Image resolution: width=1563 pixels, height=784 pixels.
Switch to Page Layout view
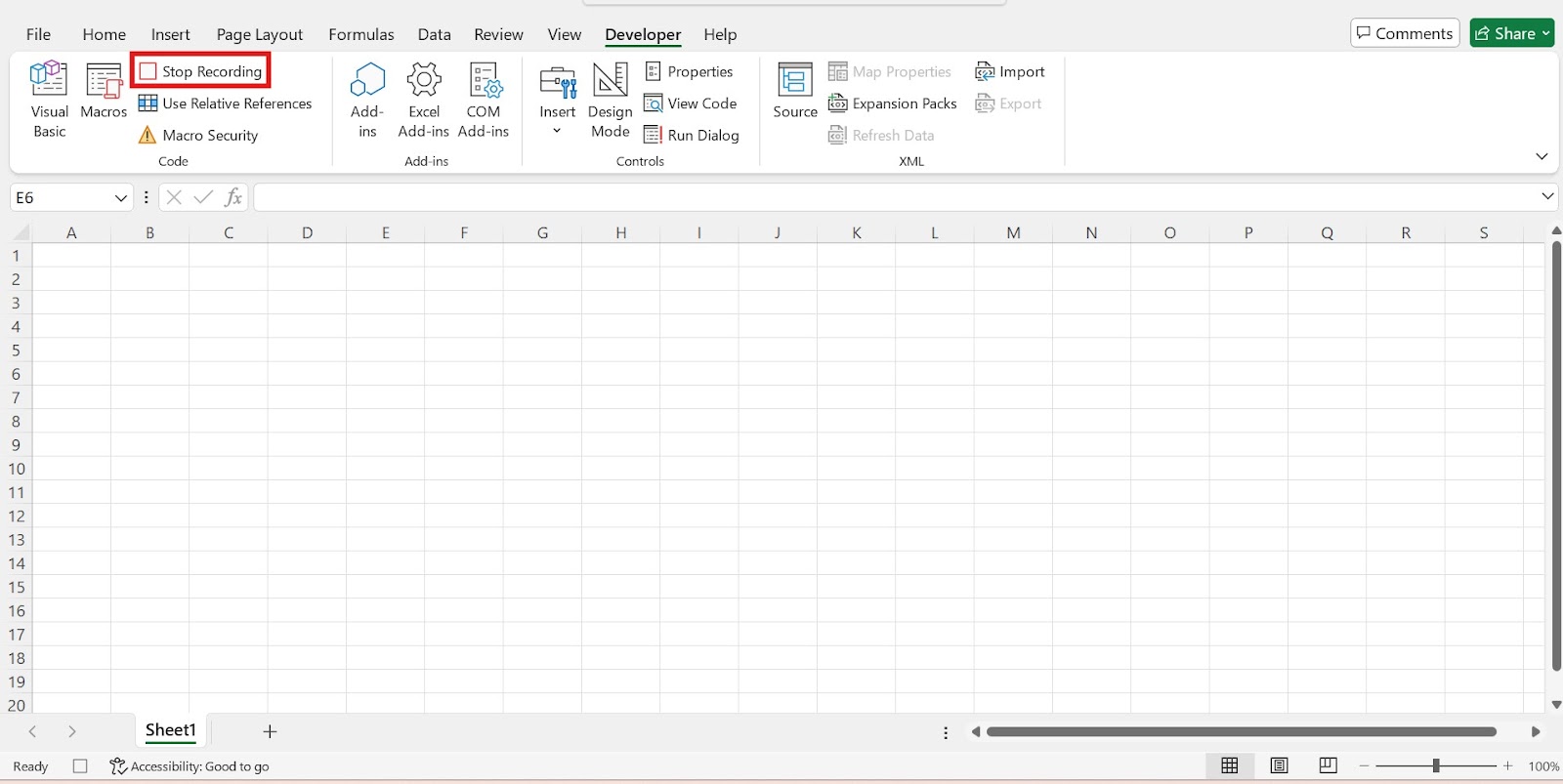1279,765
